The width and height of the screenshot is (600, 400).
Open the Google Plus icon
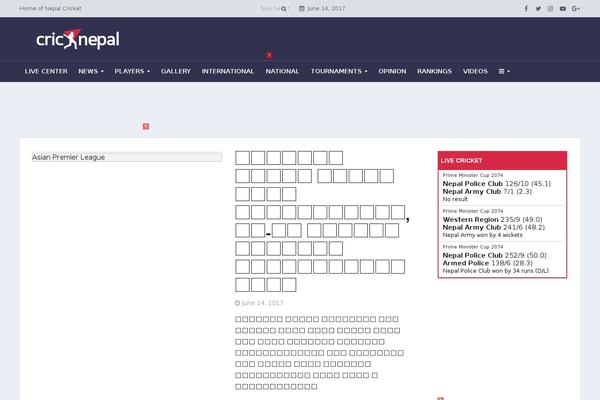[576, 8]
